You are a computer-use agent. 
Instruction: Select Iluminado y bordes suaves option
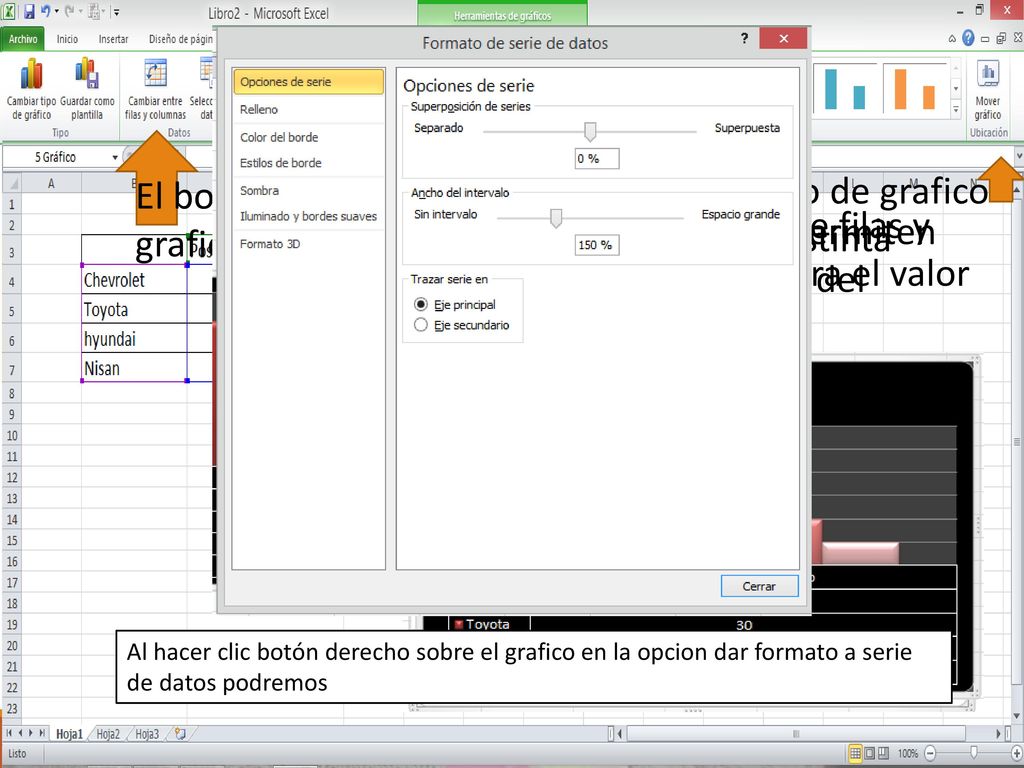pos(308,216)
